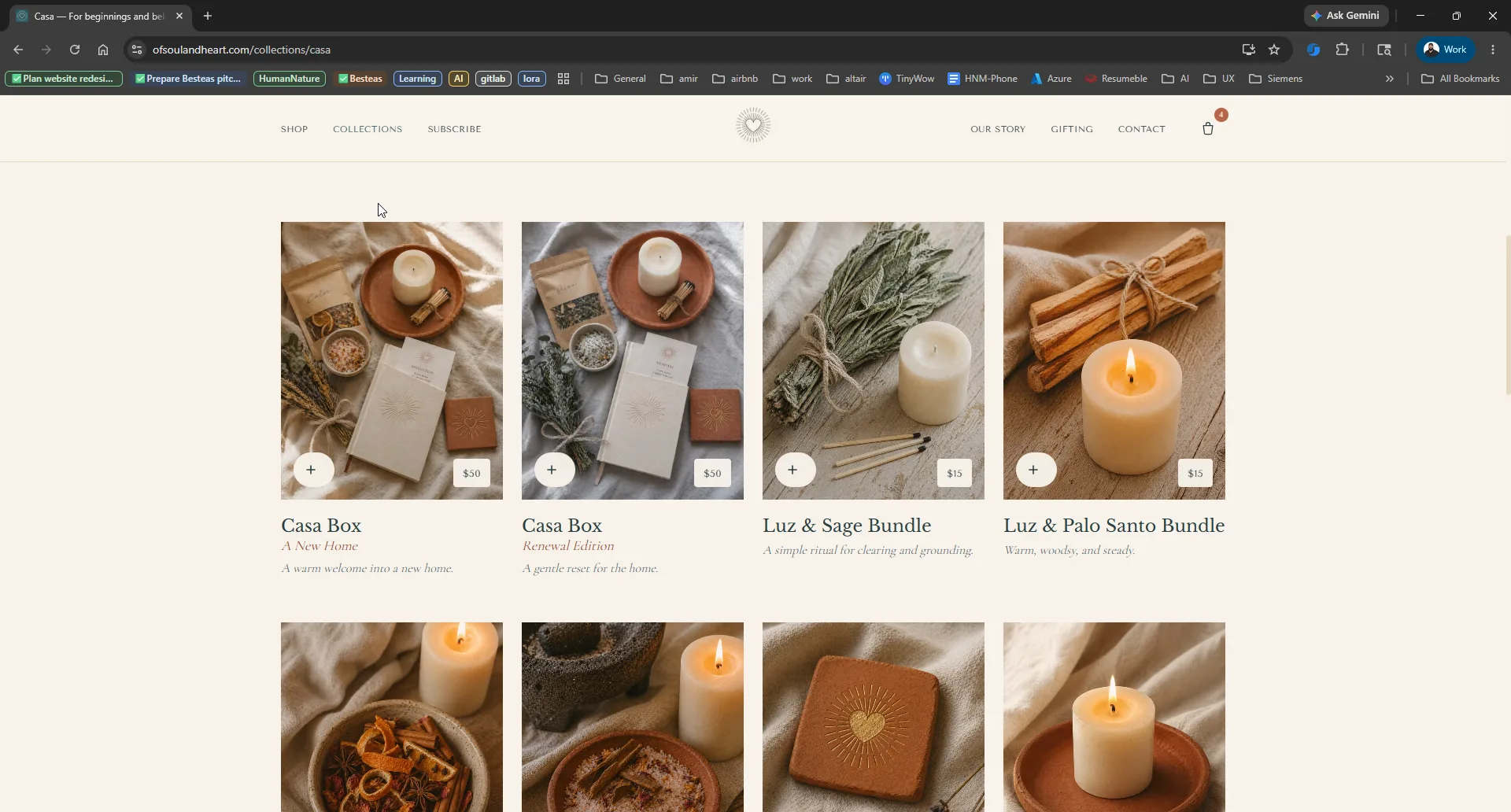
Task: Go to the OUR STORY page
Action: coord(998,129)
